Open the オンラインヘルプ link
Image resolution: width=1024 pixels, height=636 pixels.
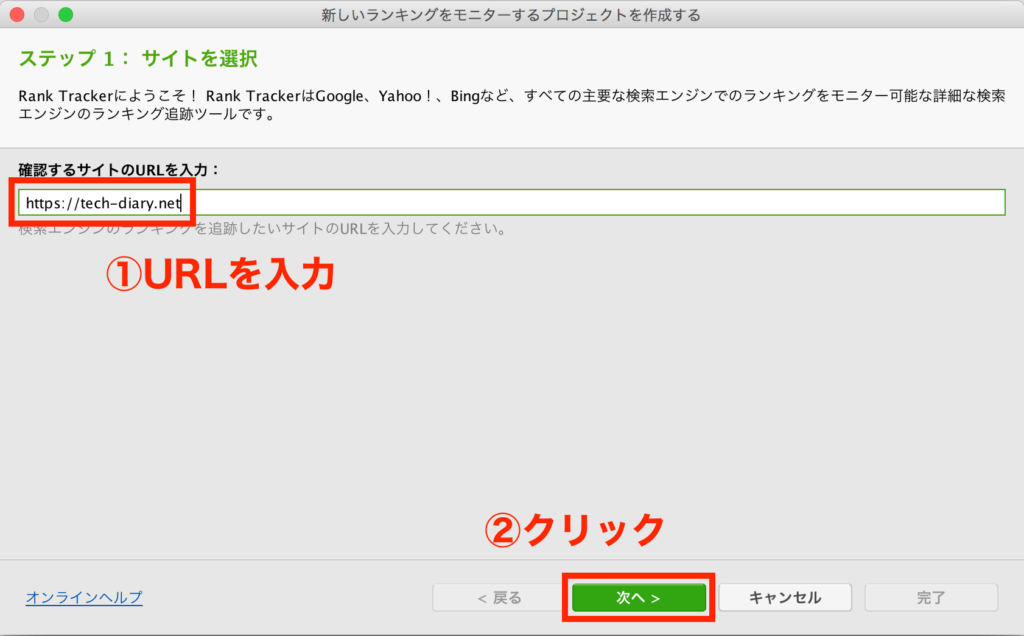click(84, 597)
